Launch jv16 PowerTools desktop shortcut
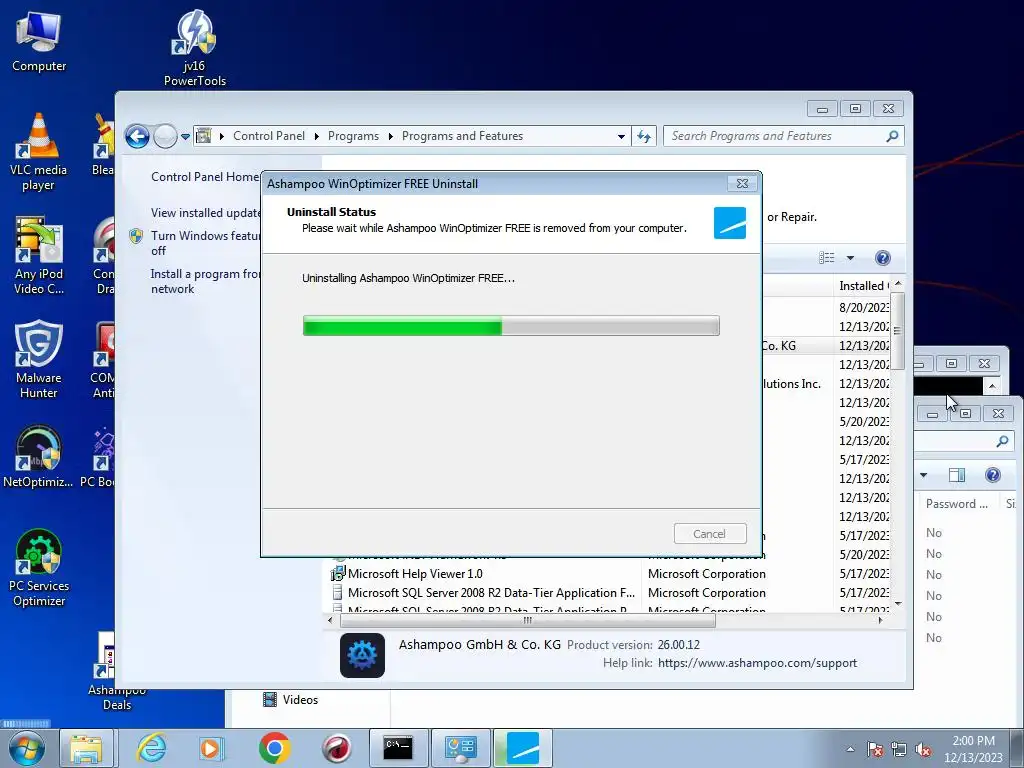 point(195,48)
